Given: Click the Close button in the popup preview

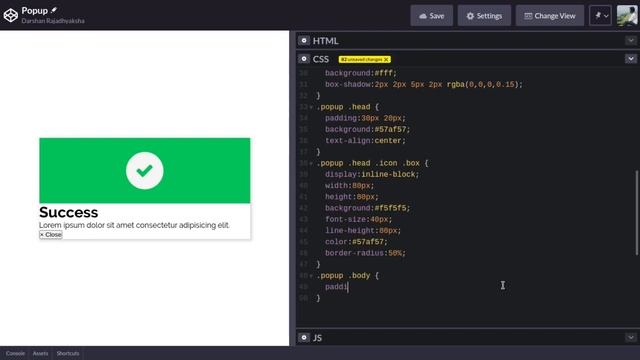Looking at the screenshot, I should (51, 235).
